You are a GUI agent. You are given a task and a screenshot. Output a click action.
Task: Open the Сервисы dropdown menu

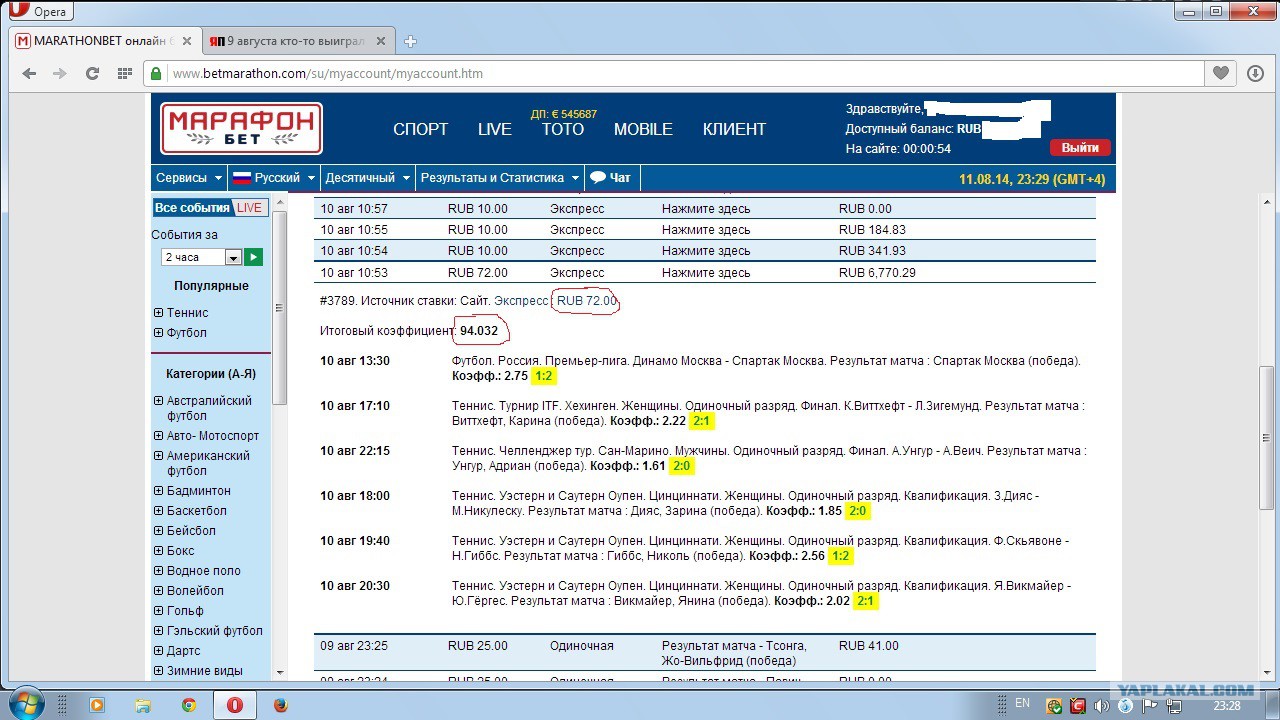(189, 177)
